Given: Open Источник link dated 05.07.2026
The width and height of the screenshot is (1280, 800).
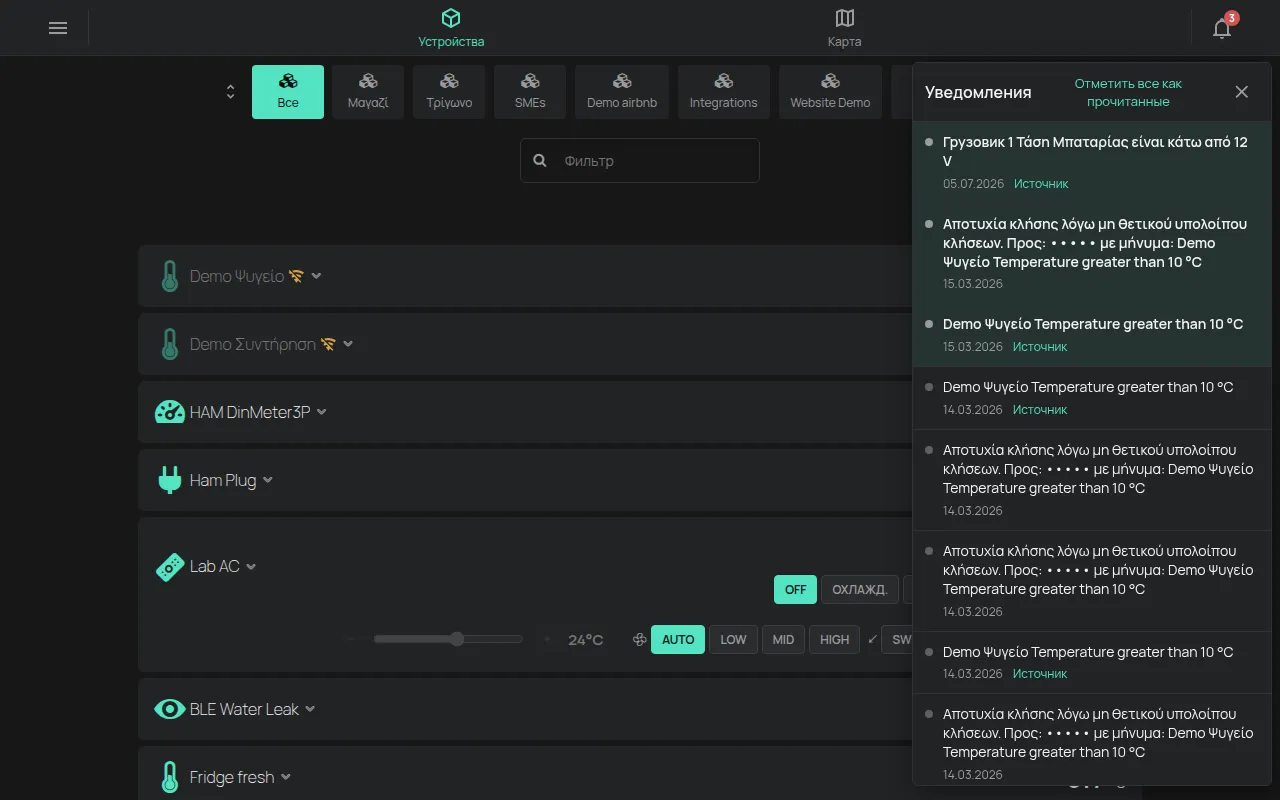Looking at the screenshot, I should click(x=1040, y=184).
